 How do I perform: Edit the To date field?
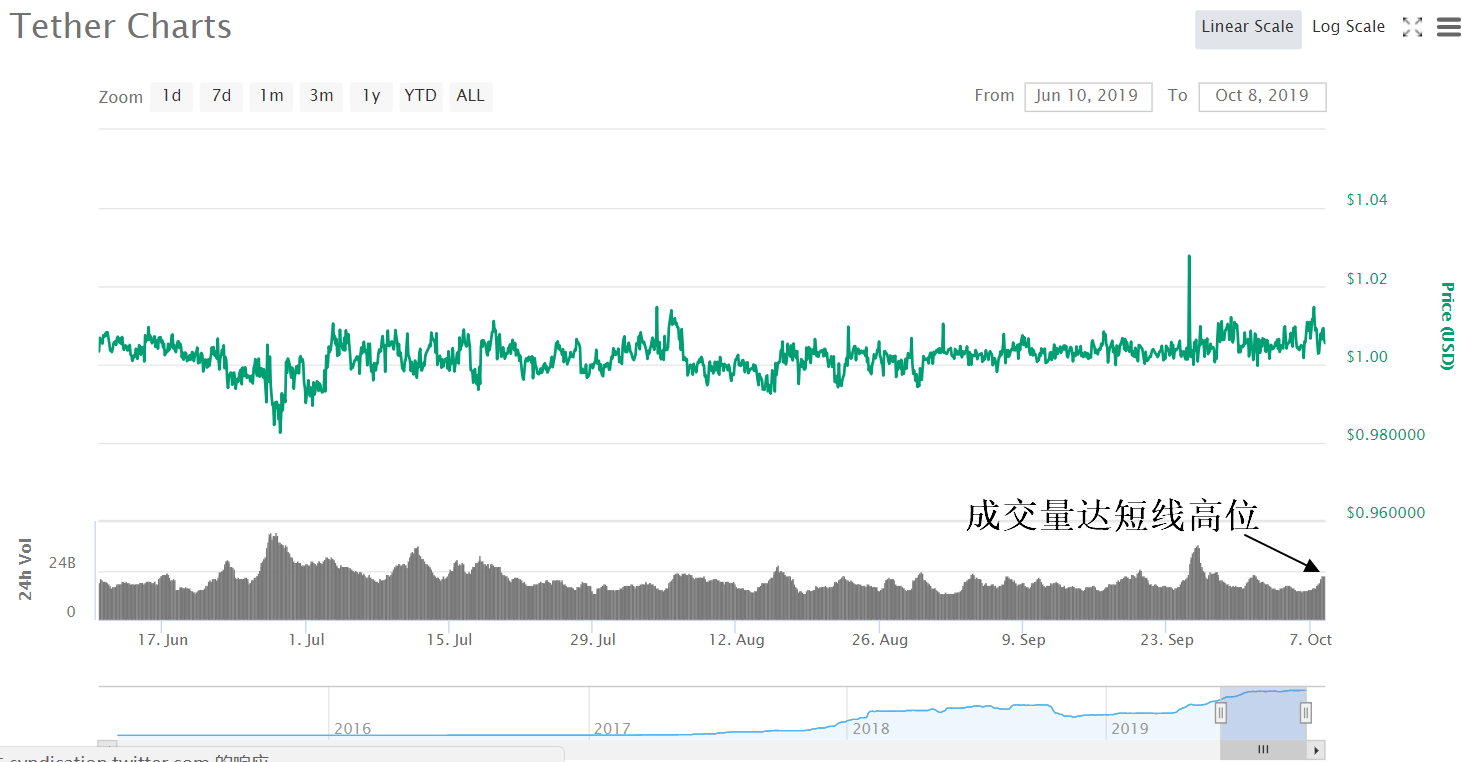[x=1262, y=97]
